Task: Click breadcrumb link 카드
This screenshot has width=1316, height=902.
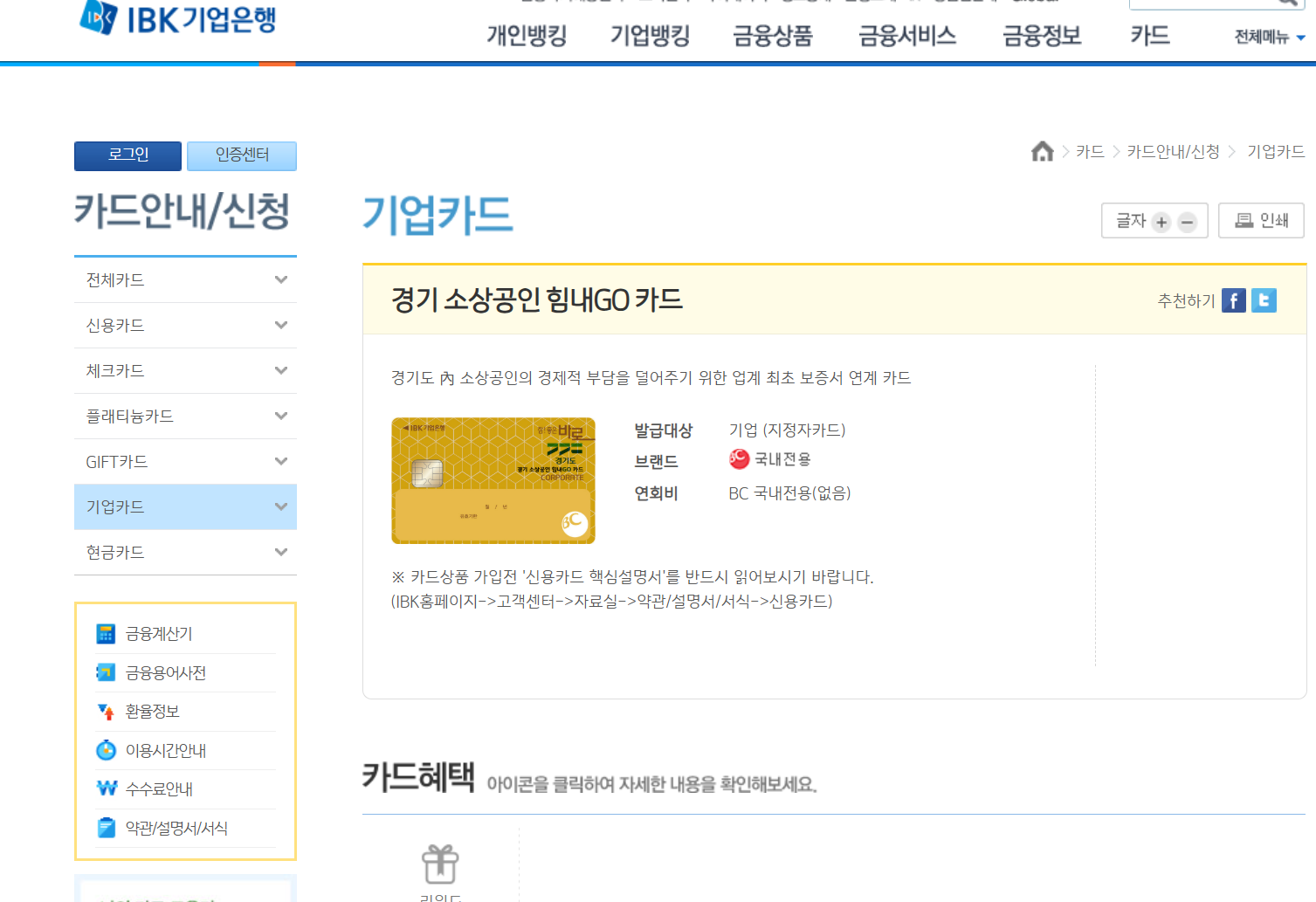Action: (x=1090, y=152)
